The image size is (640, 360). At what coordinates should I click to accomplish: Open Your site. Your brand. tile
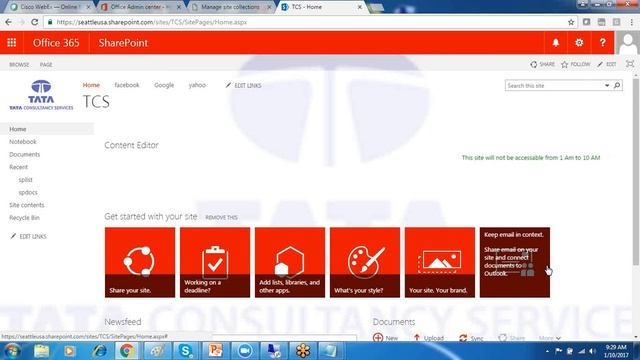pyautogui.click(x=440, y=262)
